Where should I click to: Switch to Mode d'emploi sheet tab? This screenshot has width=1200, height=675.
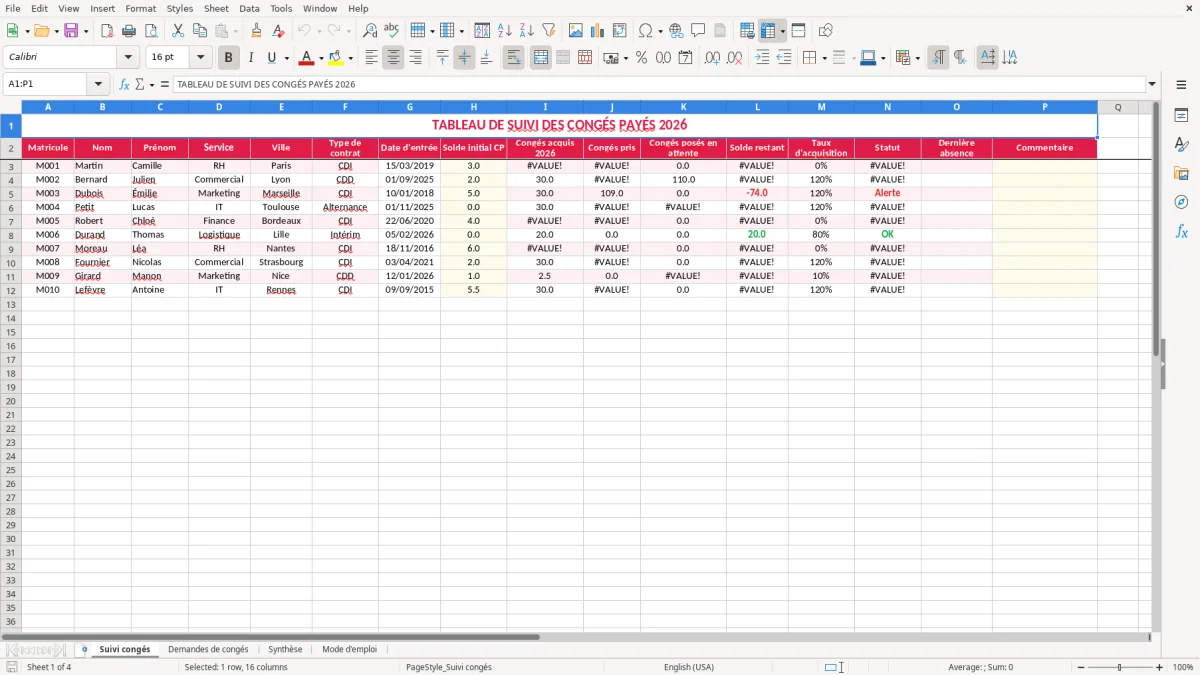tap(349, 649)
